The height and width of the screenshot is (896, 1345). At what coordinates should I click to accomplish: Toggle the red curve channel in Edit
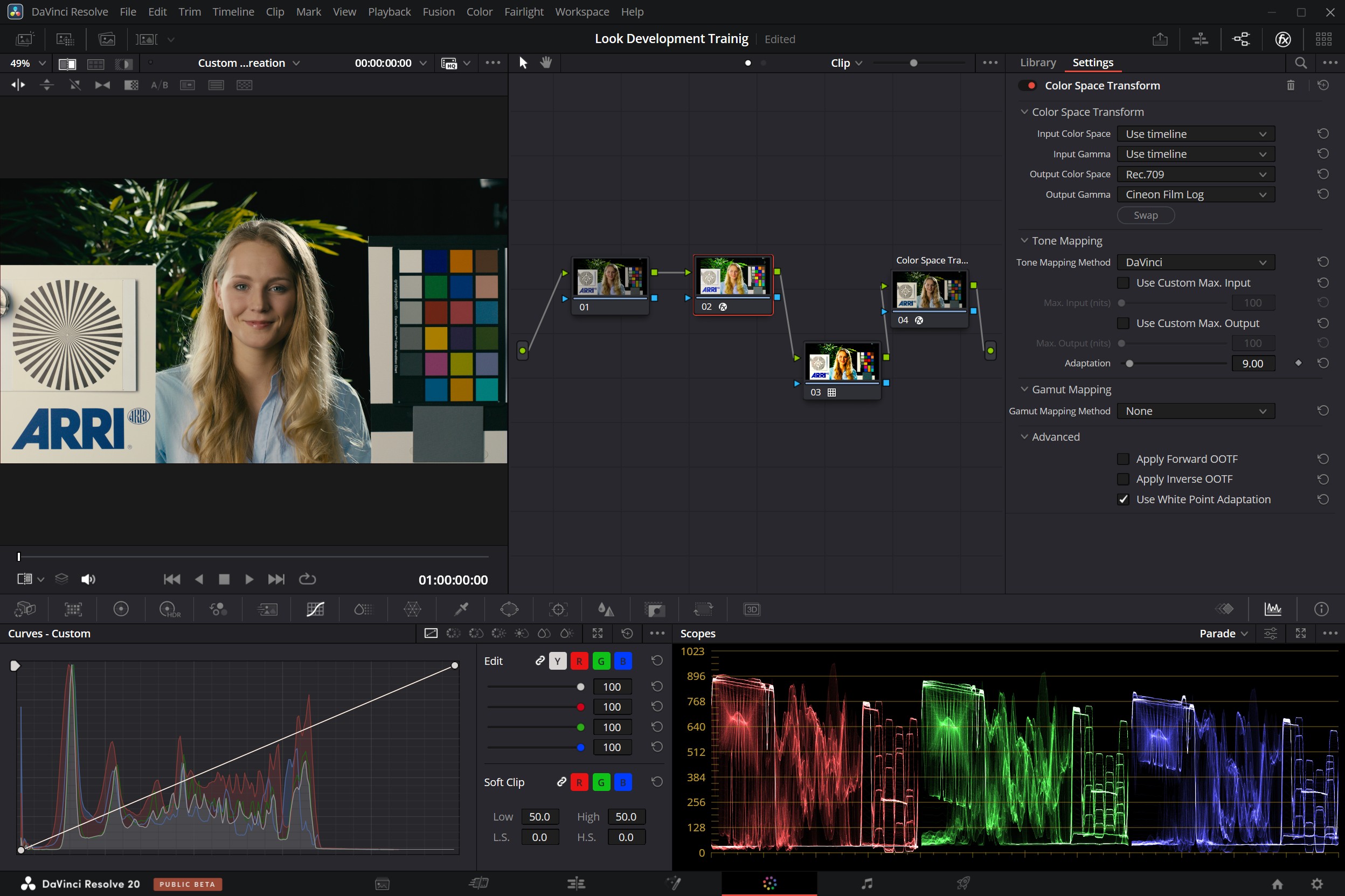579,661
